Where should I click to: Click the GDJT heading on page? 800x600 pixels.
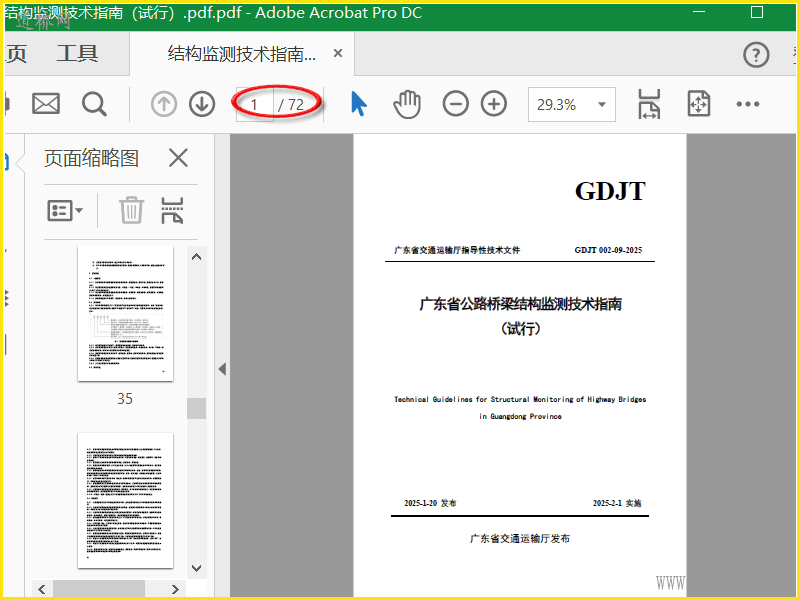610,191
